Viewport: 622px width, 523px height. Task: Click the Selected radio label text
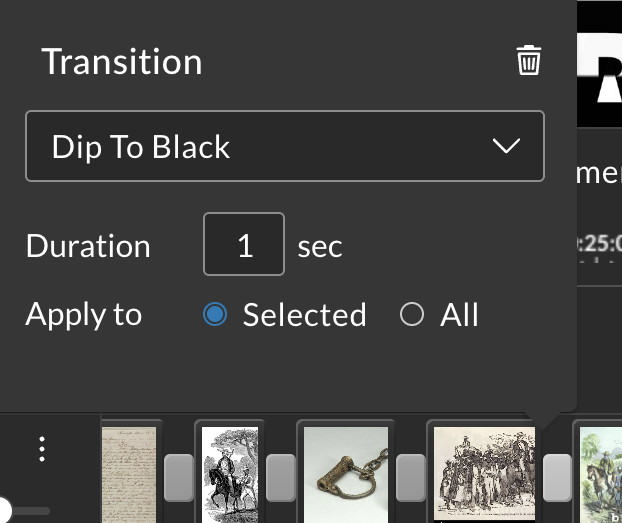[x=304, y=315]
